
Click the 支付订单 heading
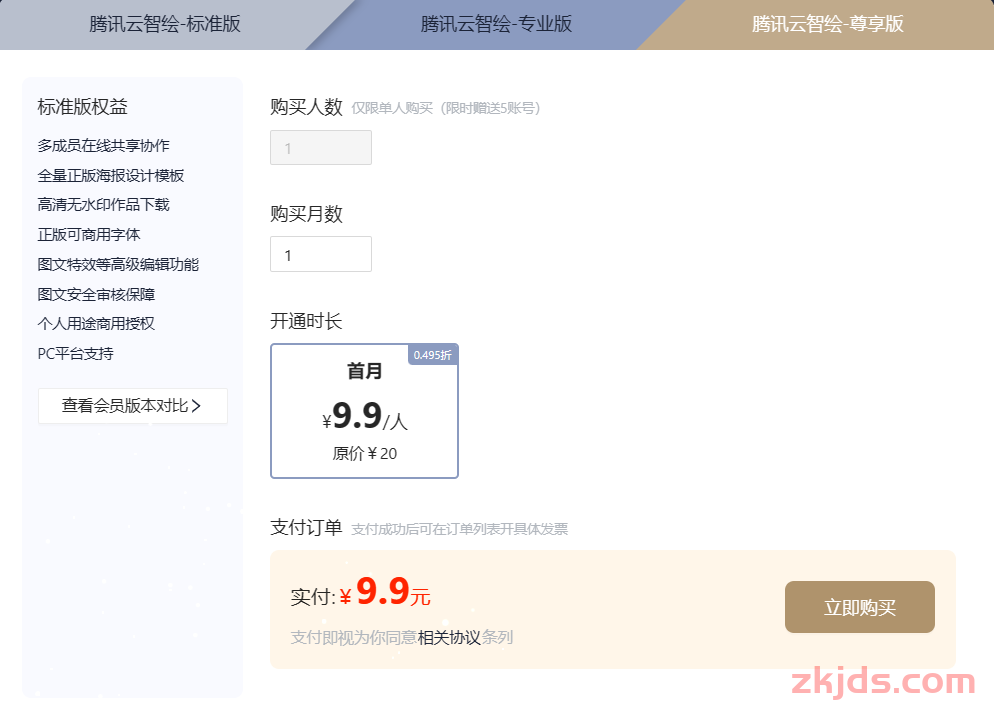pos(306,527)
